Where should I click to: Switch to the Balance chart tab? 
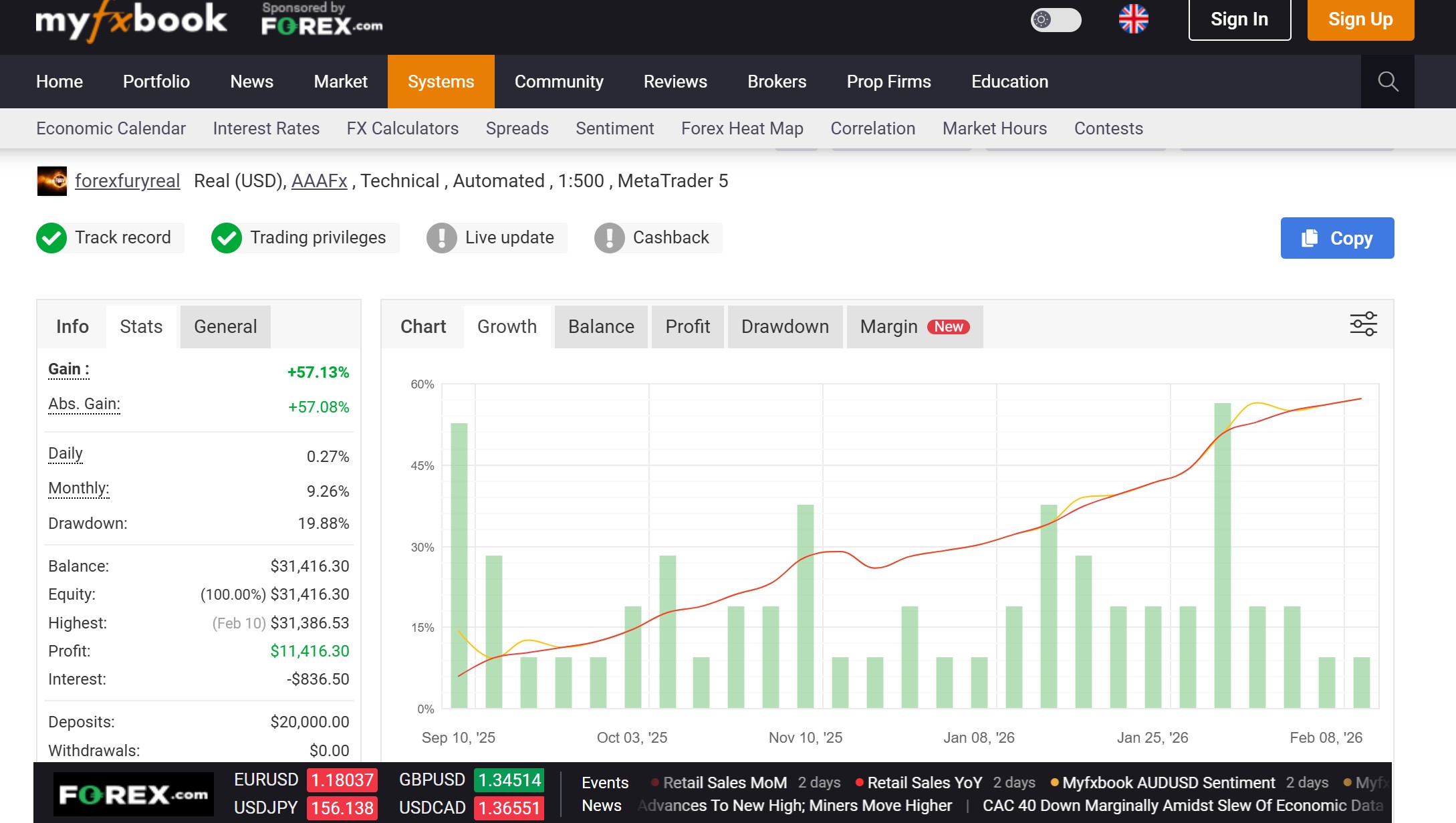(601, 327)
